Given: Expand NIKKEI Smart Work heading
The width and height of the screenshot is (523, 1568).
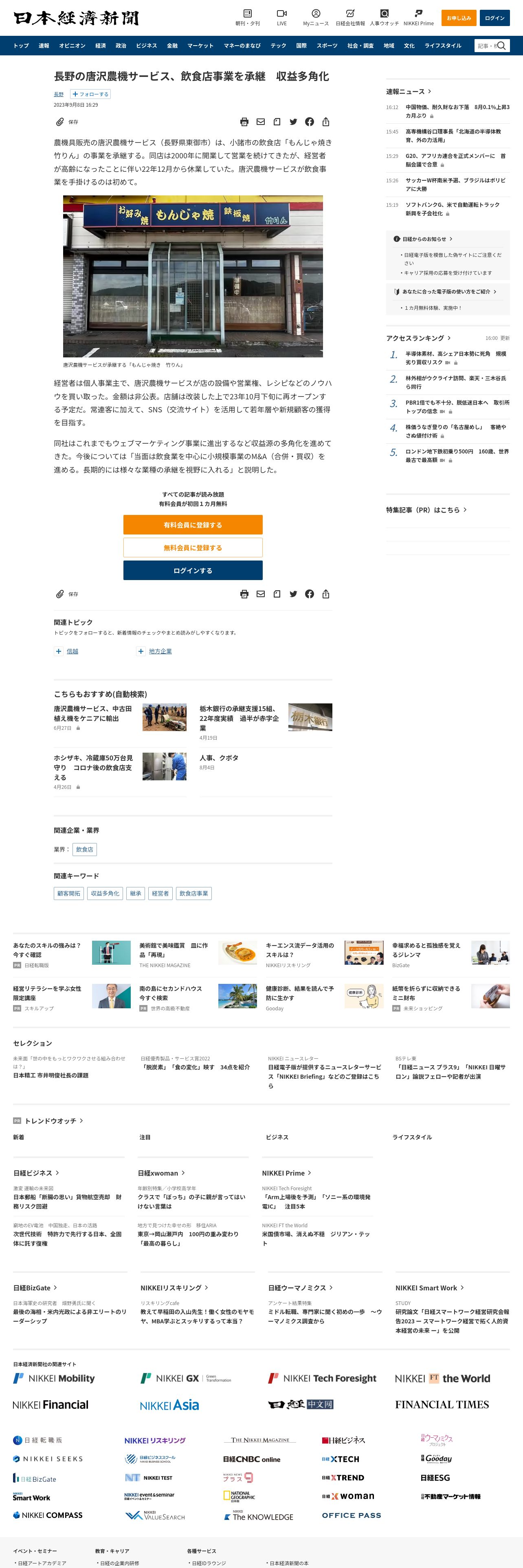Looking at the screenshot, I should click(x=430, y=1288).
